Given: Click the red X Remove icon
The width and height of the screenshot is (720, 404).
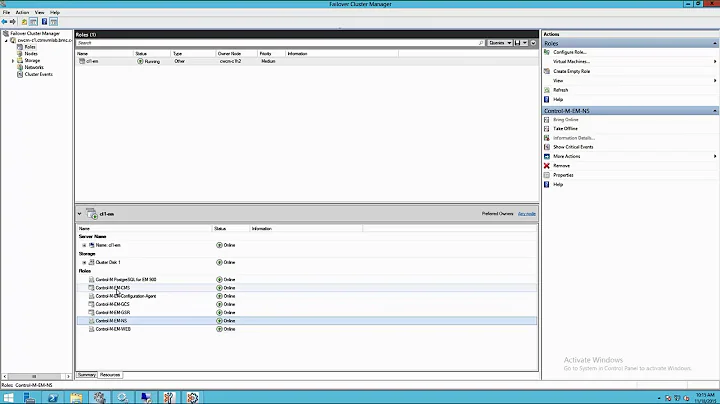Looking at the screenshot, I should tap(546, 166).
